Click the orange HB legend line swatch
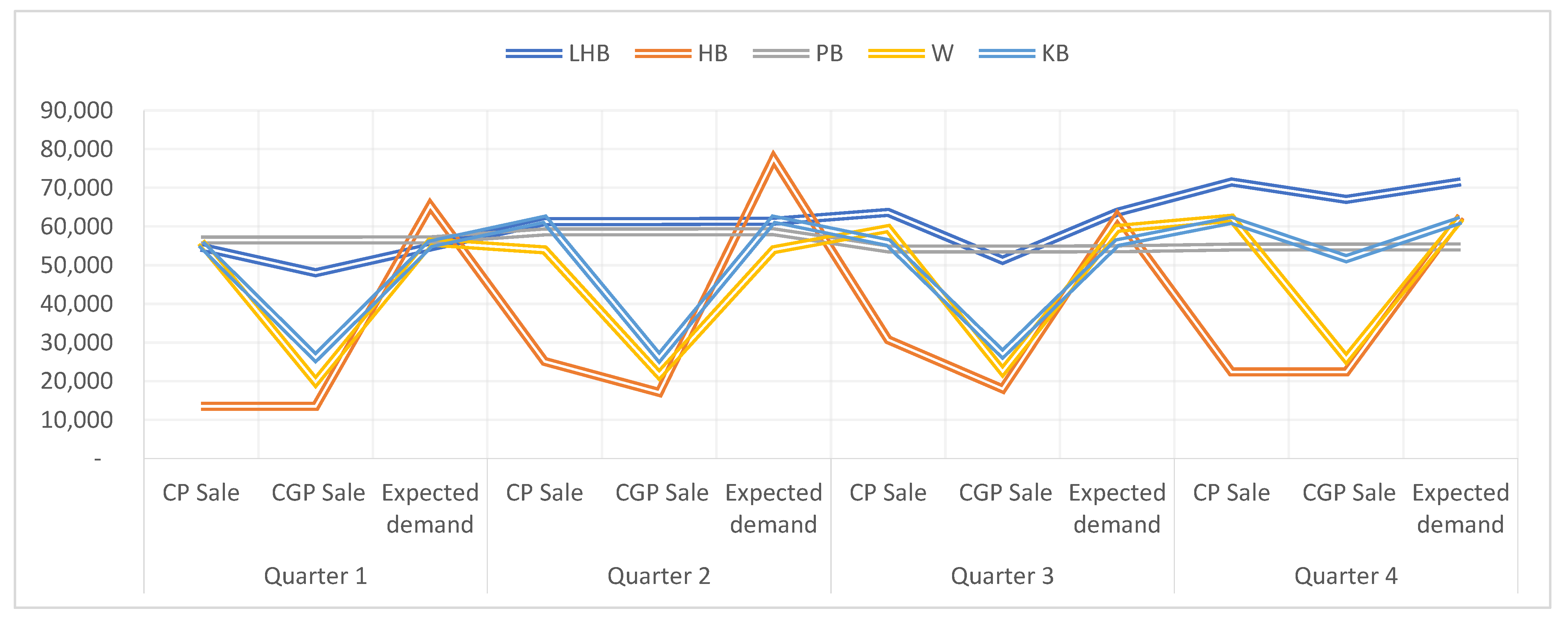Screen dimensions: 1568x623 662,54
